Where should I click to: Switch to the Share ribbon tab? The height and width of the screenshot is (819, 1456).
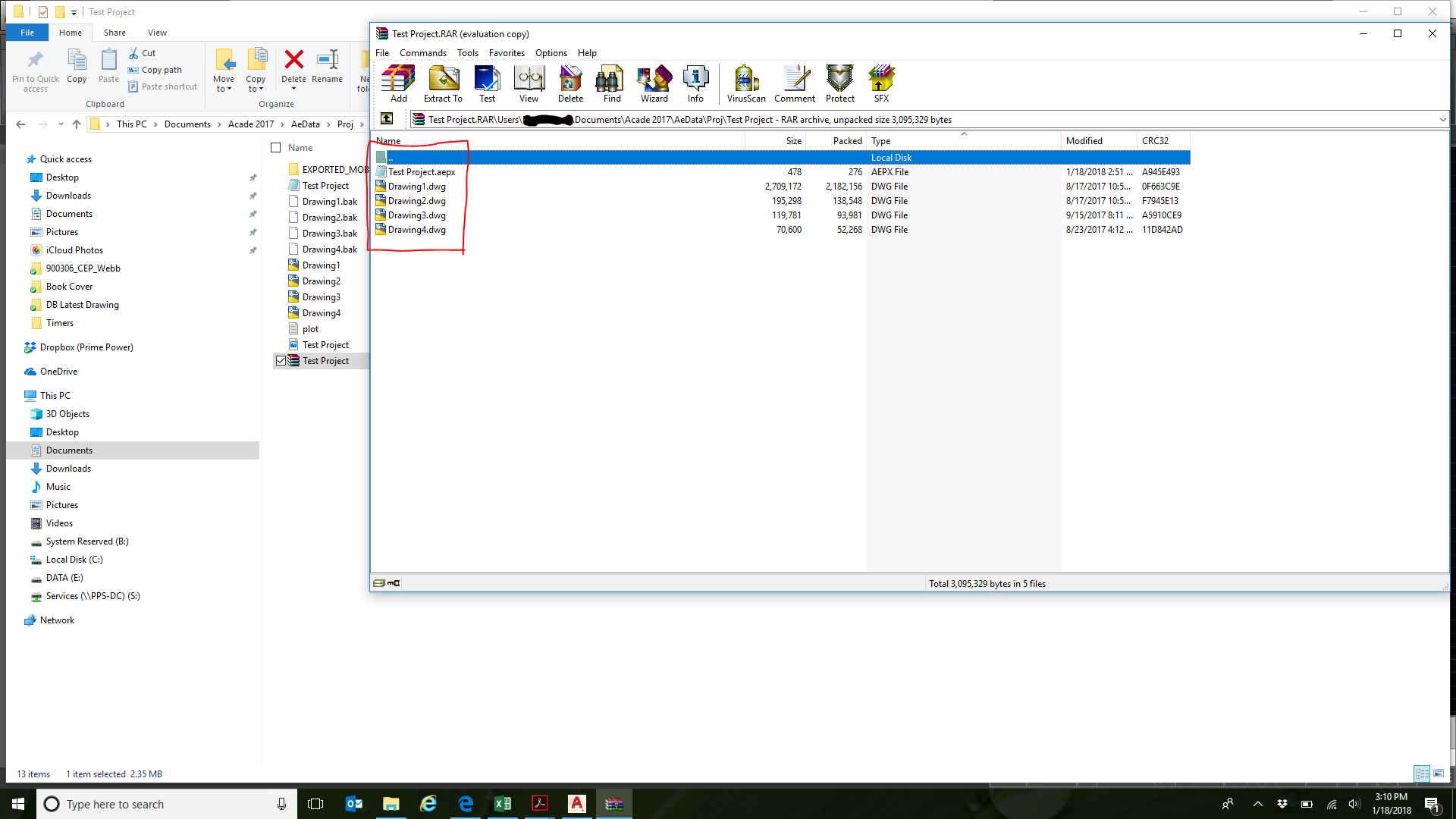coord(115,33)
